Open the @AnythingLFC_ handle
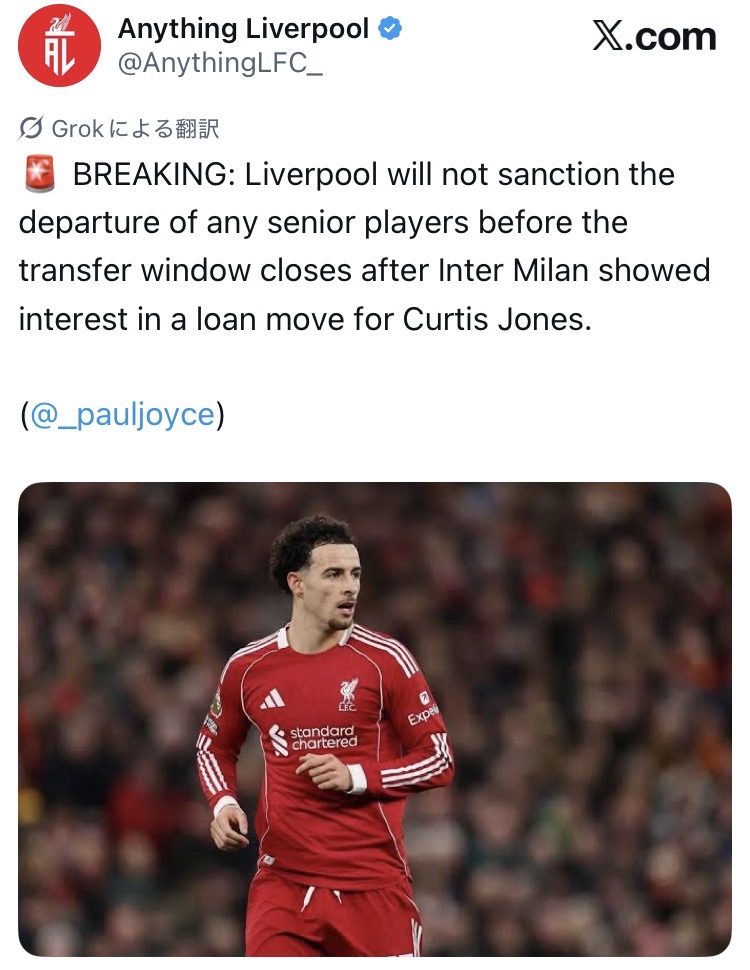The height and width of the screenshot is (970, 750). [220, 62]
